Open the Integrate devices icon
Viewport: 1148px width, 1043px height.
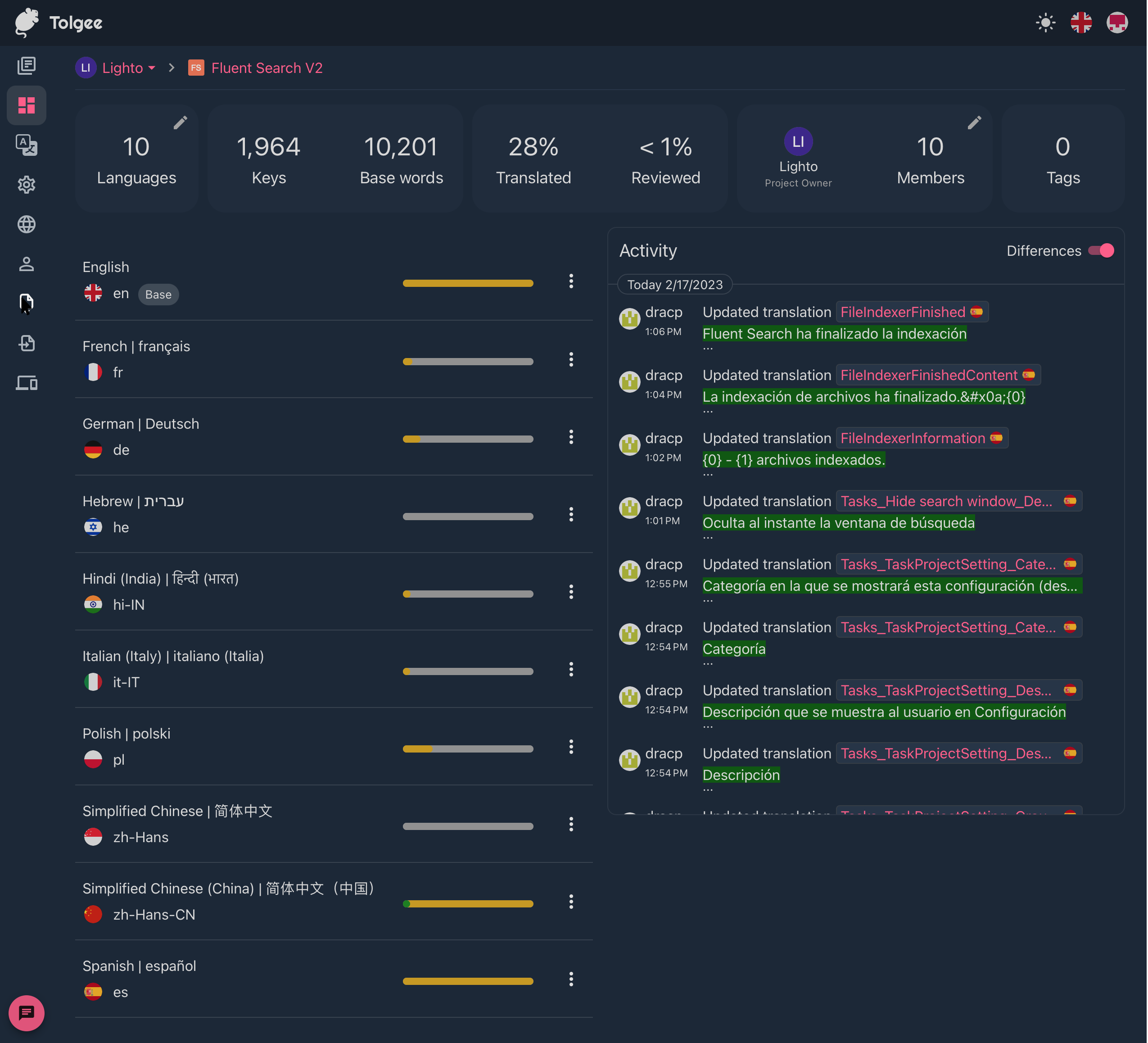click(26, 383)
